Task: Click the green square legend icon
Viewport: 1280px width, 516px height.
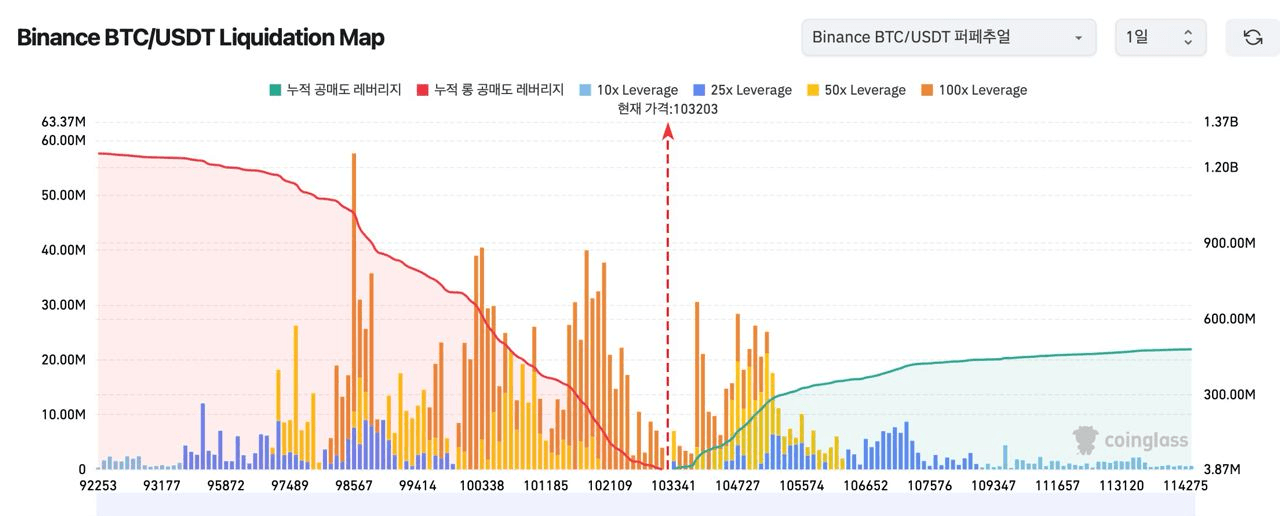Action: tap(275, 90)
